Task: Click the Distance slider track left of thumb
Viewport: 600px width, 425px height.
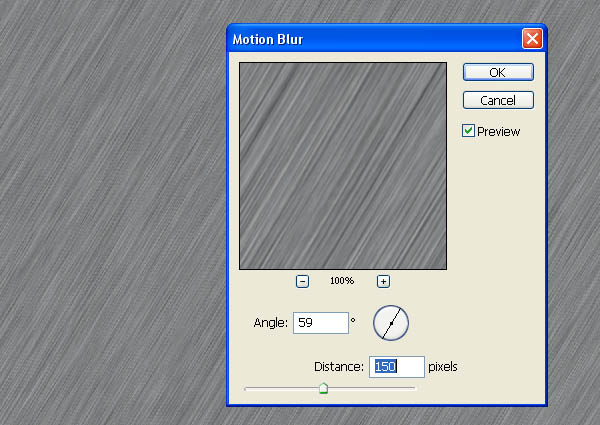Action: (x=282, y=388)
